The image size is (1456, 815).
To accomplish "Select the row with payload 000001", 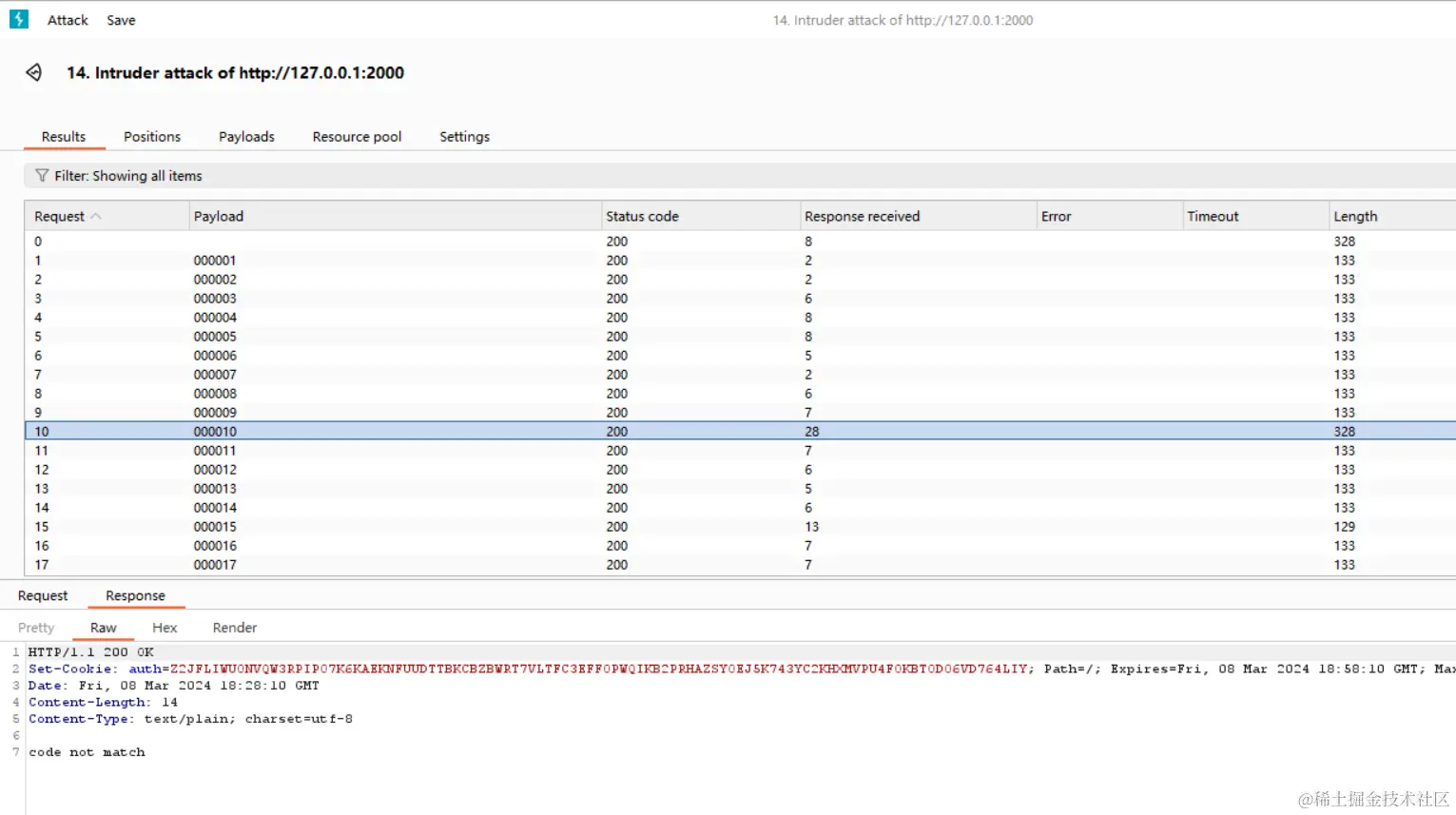I will coord(740,261).
